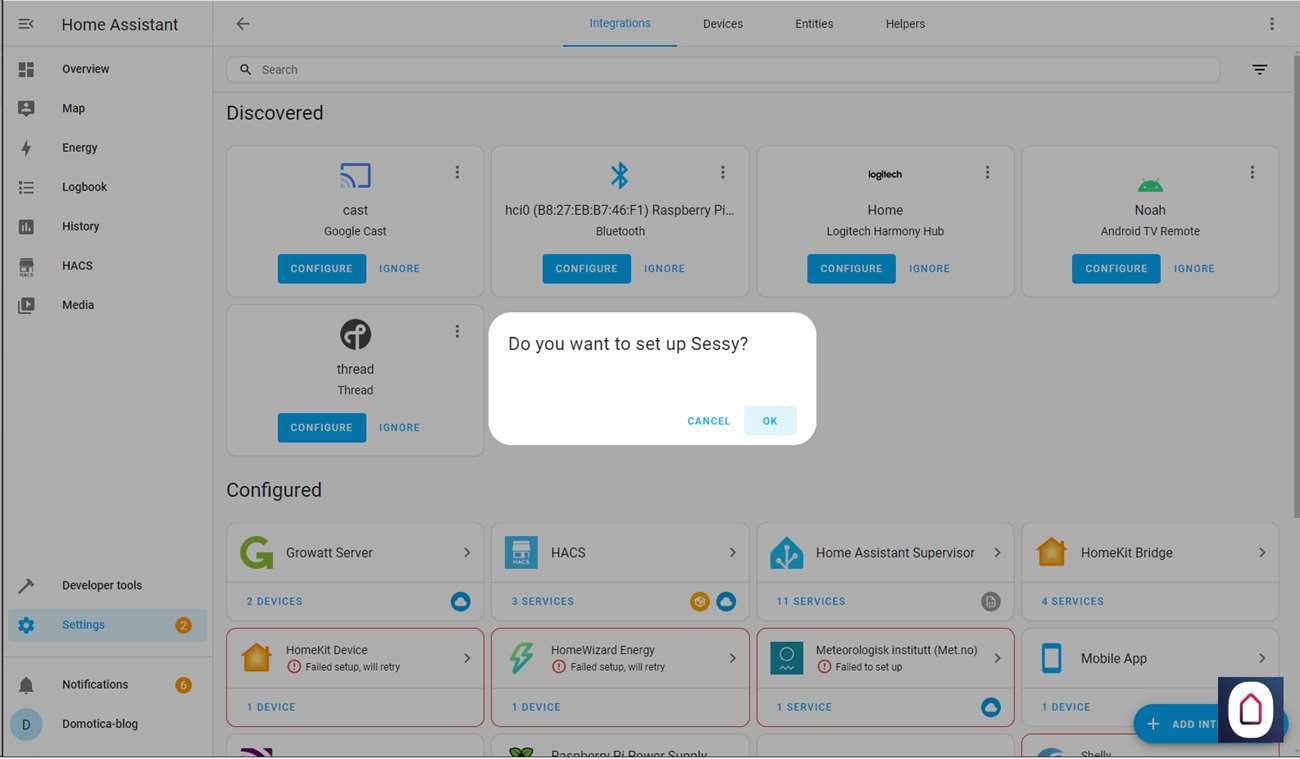Viewport: 1300px width, 759px height.
Task: Click the Settings badge showing 2
Action: click(183, 625)
